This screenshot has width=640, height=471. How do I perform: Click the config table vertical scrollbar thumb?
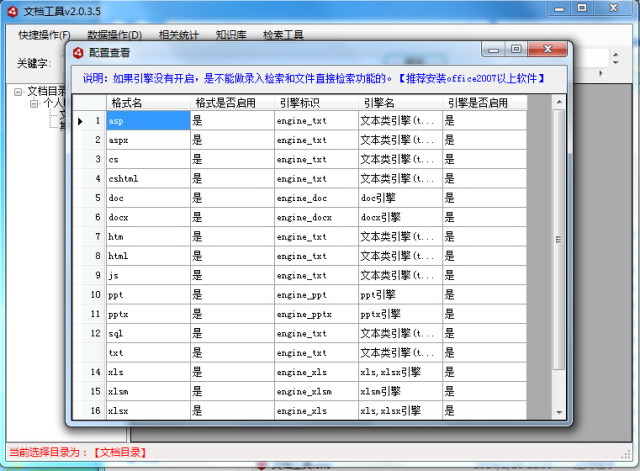pyautogui.click(x=559, y=240)
